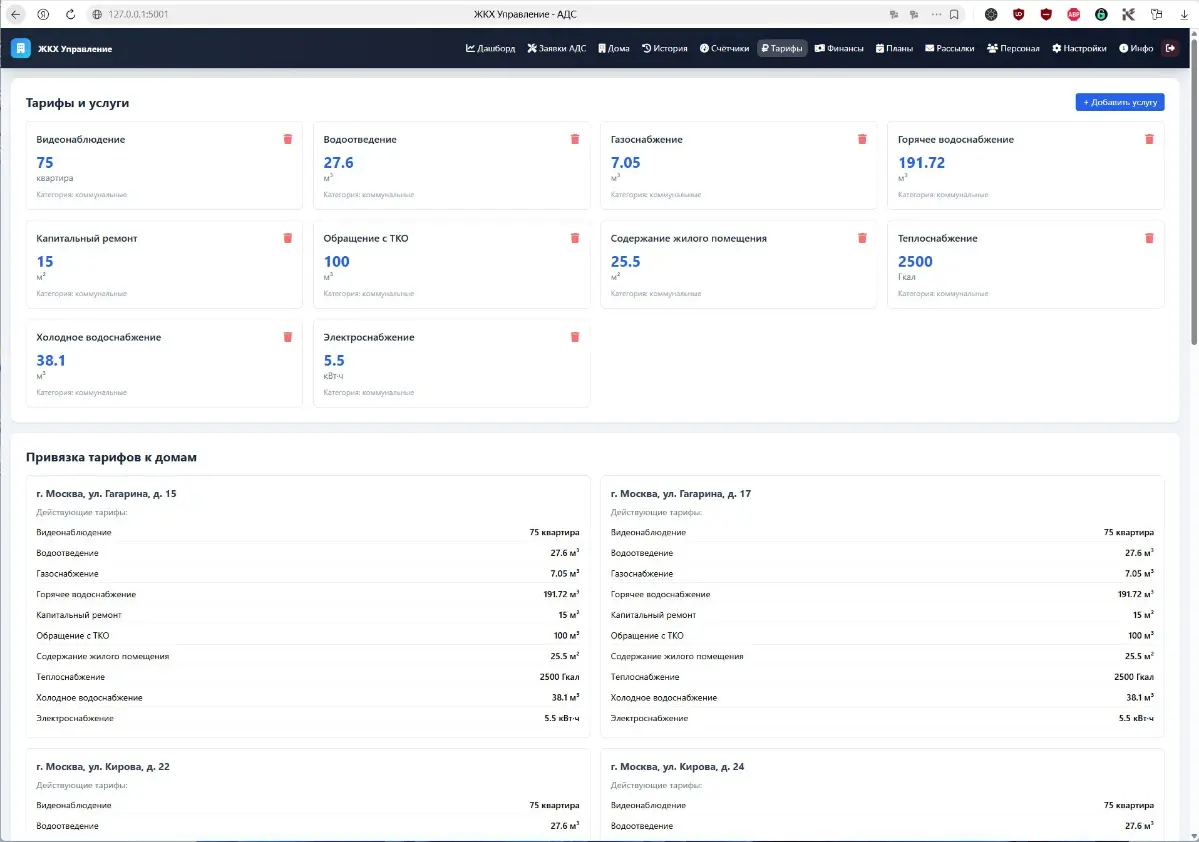This screenshot has height=842, width=1199.
Task: Go back using browser back arrow
Action: click(x=15, y=14)
